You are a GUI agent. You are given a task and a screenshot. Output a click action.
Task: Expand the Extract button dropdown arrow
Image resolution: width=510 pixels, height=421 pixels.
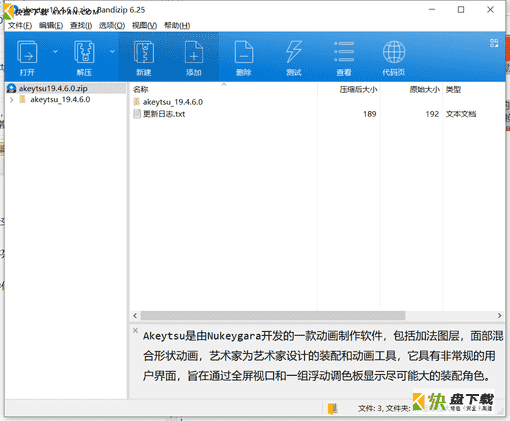click(112, 52)
